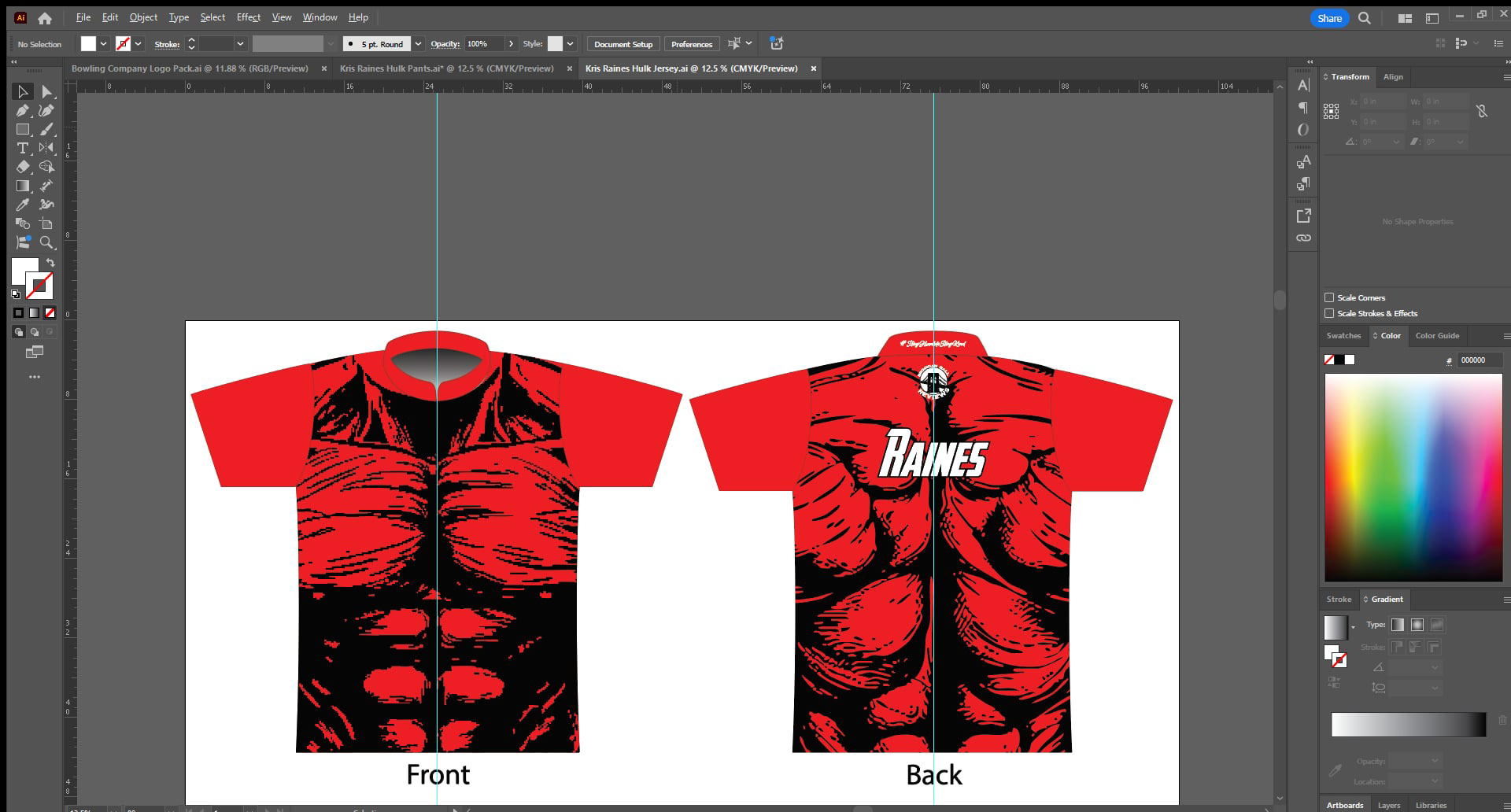Swap fill and stroke colors
1511x812 pixels.
pyautogui.click(x=50, y=263)
